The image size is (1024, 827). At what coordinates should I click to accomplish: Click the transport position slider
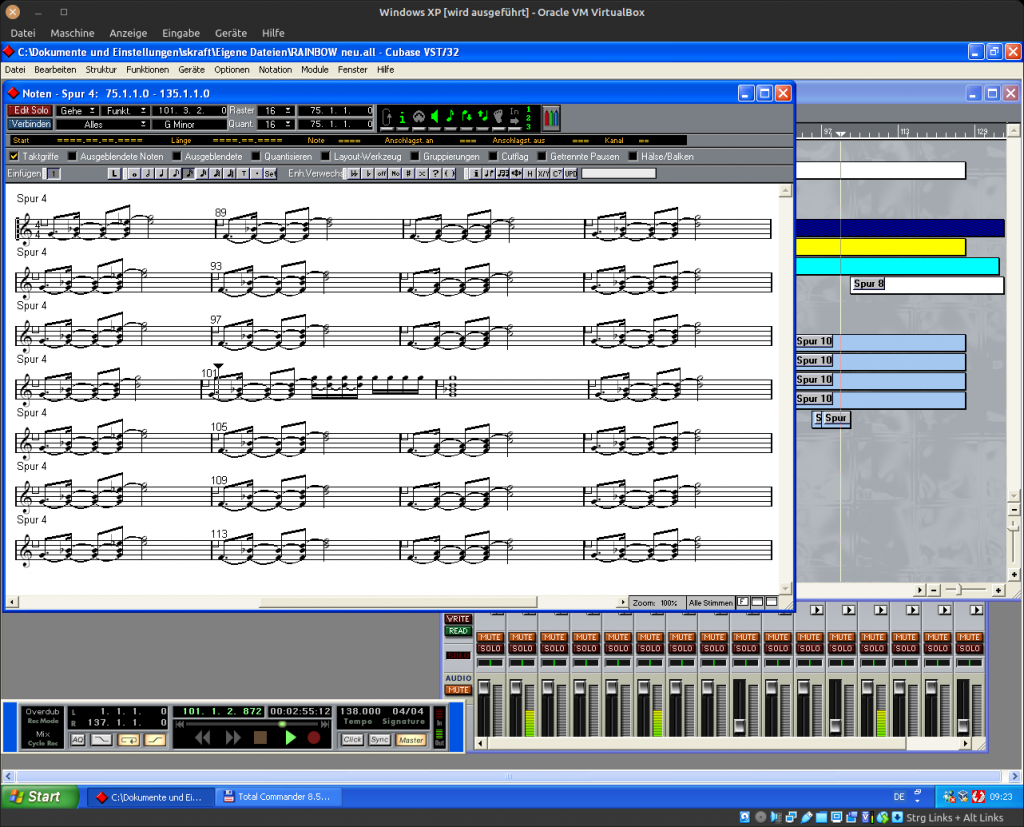pos(281,723)
